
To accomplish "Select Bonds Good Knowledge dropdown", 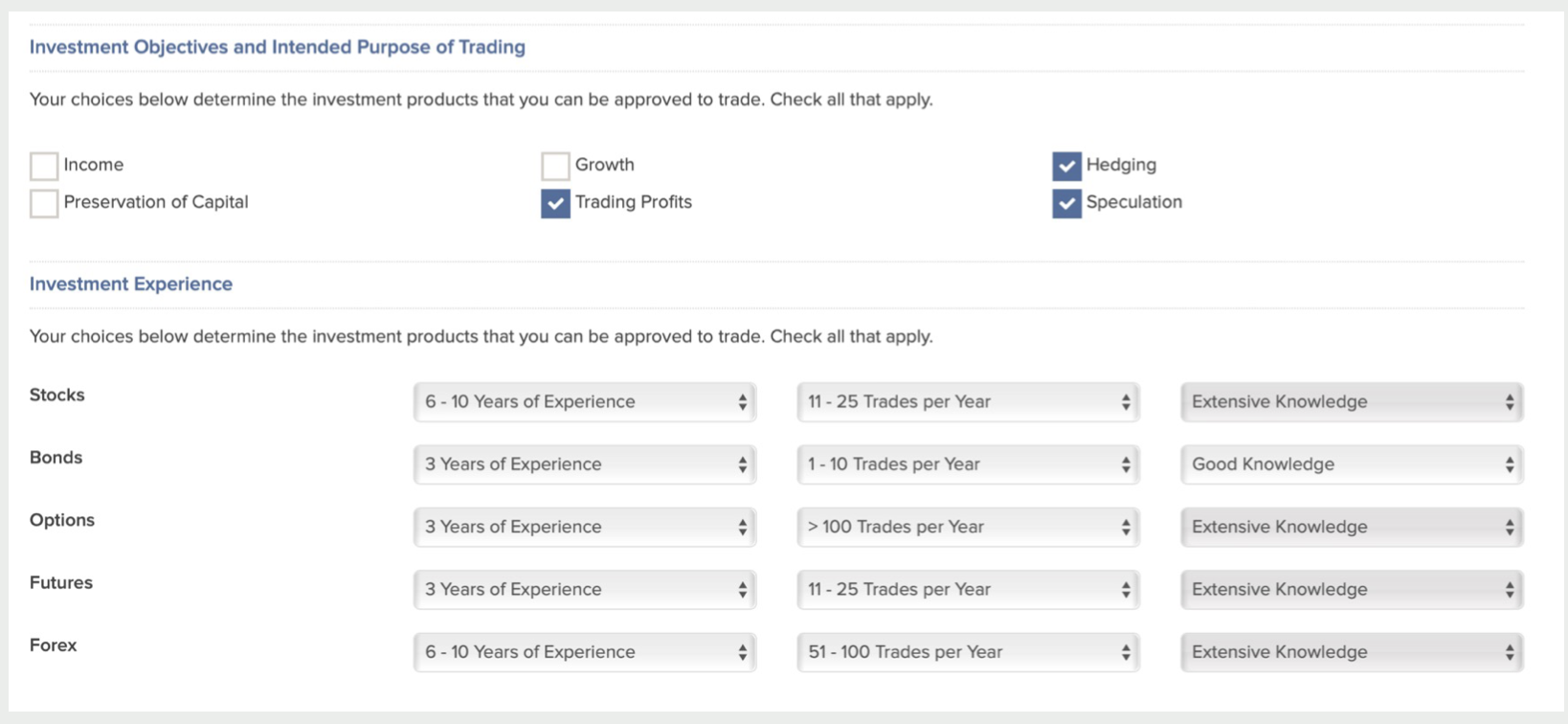I will click(1352, 464).
